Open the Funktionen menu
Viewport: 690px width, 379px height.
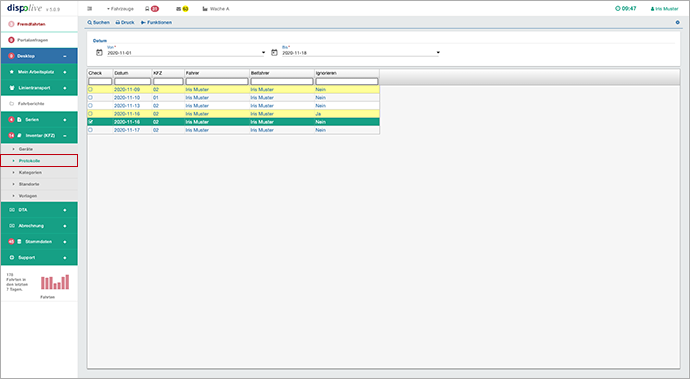click(156, 22)
